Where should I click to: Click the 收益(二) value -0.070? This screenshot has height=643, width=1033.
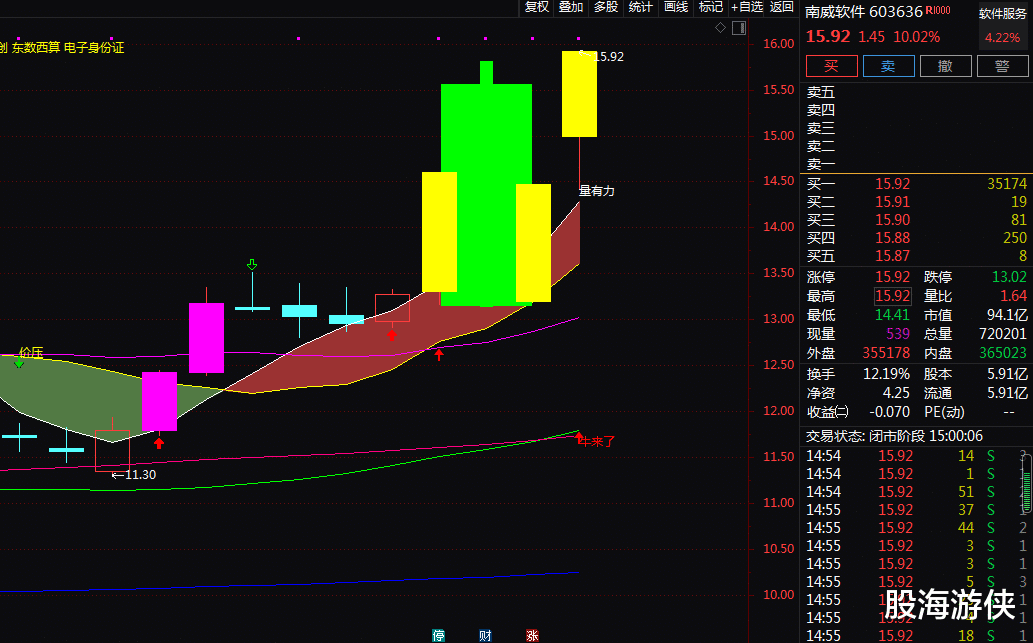[888, 412]
